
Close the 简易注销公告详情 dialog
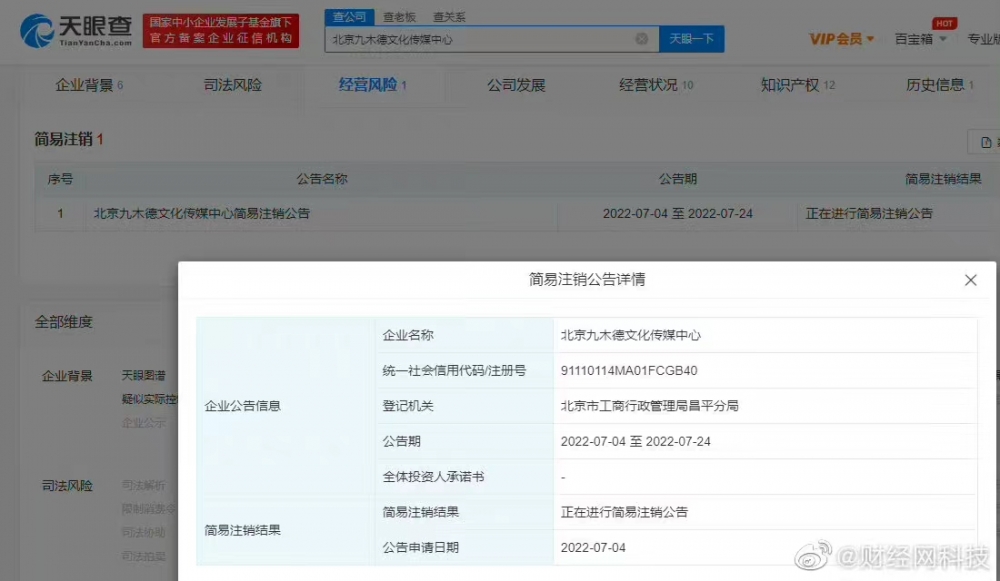pos(970,280)
